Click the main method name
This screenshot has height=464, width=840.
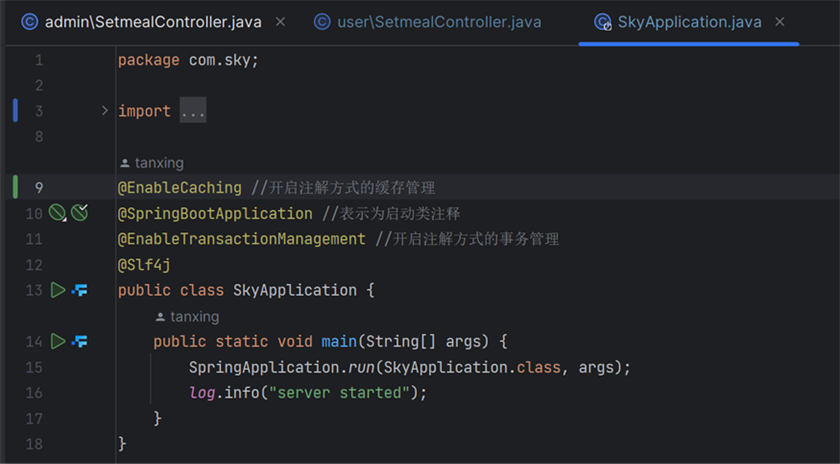339,341
